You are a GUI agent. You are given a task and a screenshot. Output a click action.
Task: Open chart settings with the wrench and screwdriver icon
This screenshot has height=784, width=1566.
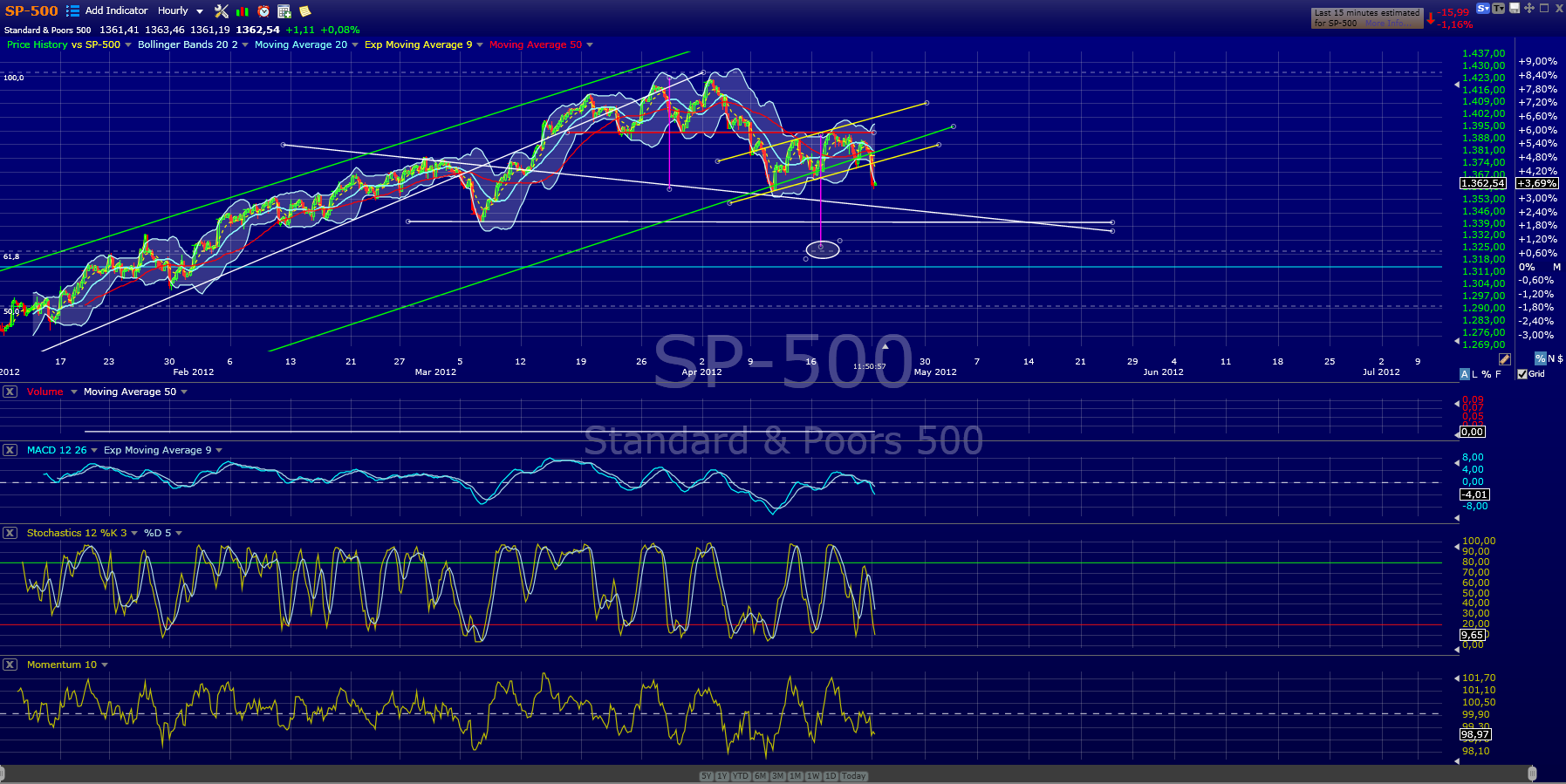(x=222, y=11)
